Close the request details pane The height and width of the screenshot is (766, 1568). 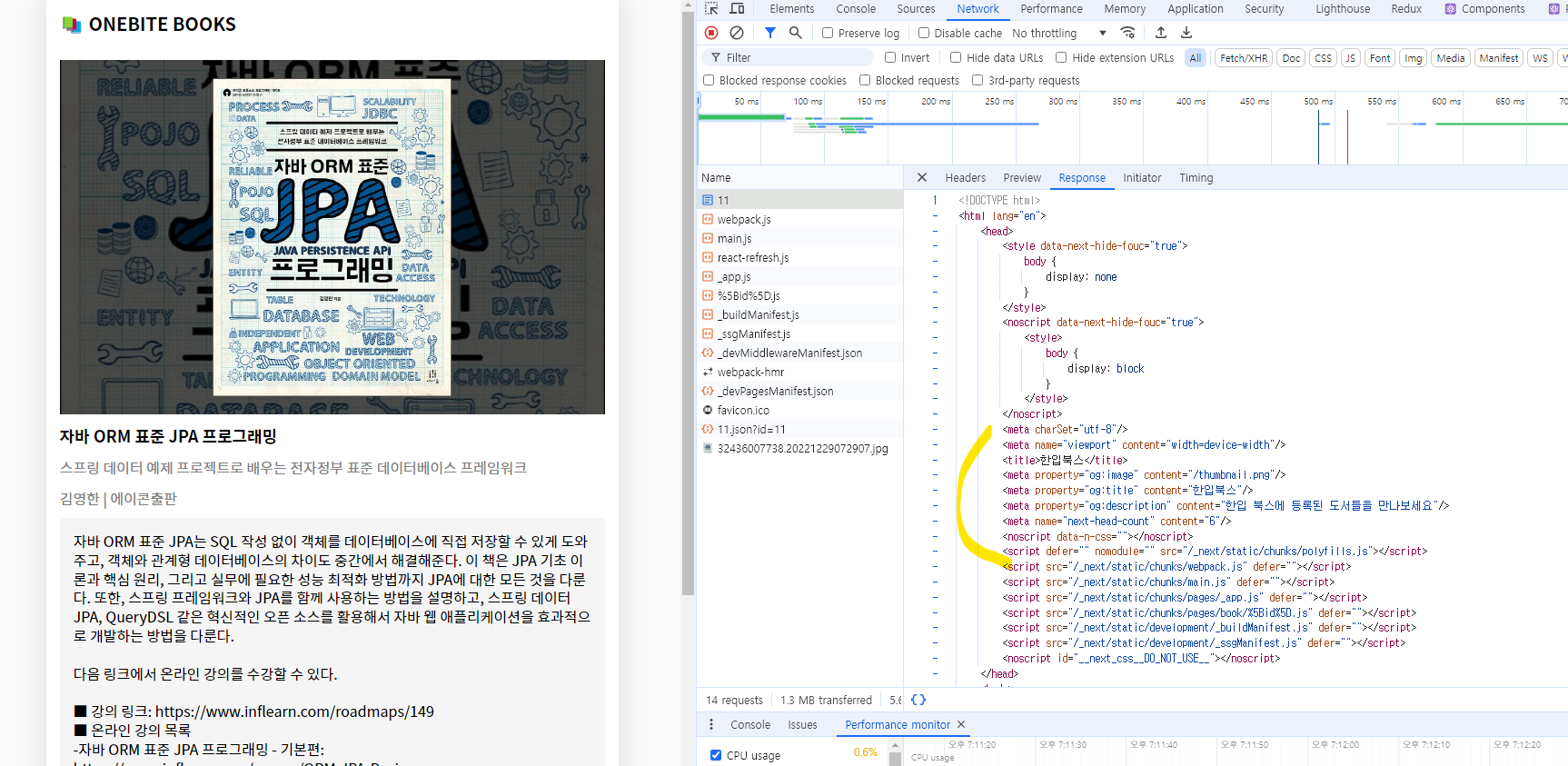point(922,178)
